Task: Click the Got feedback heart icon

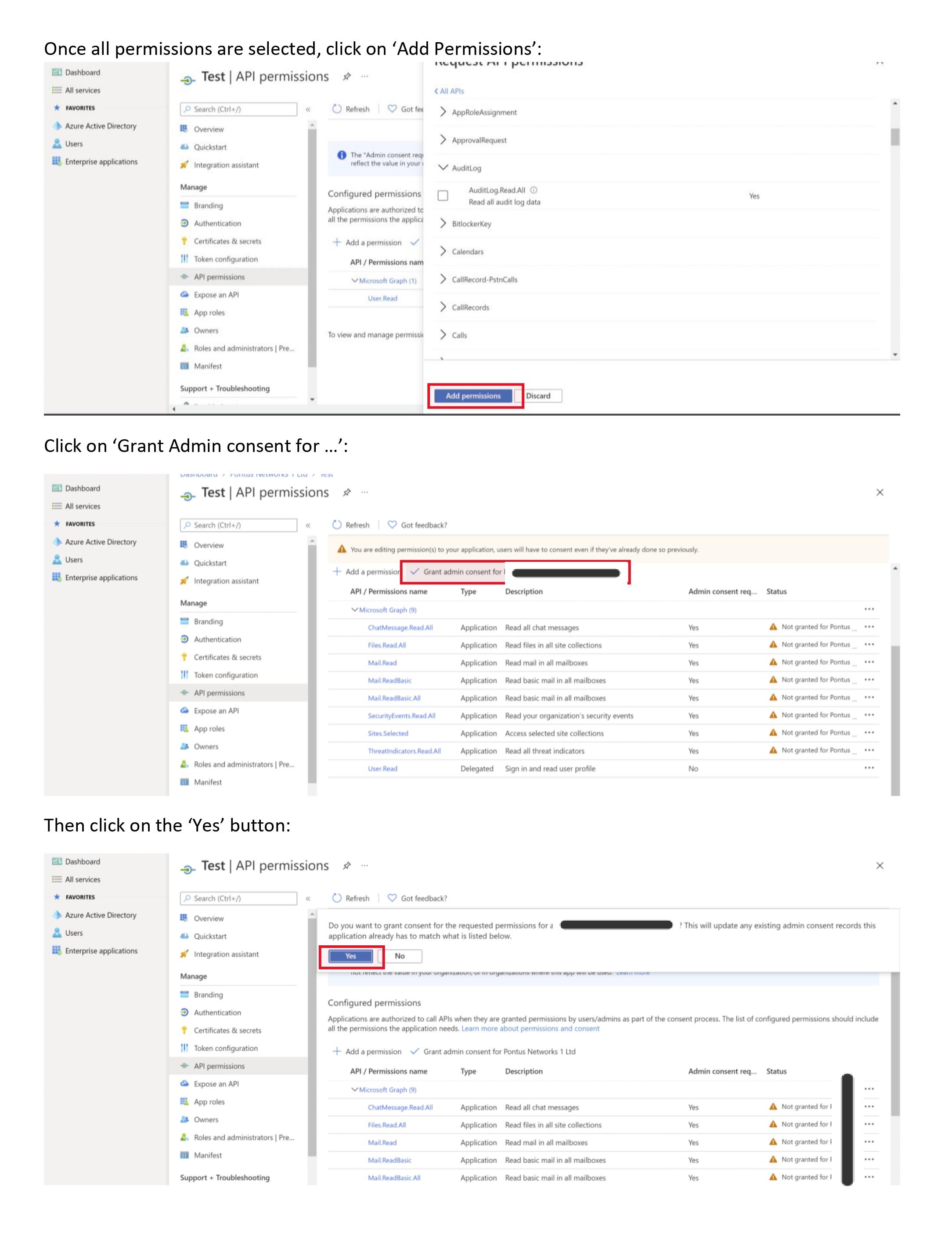Action: pos(392,525)
